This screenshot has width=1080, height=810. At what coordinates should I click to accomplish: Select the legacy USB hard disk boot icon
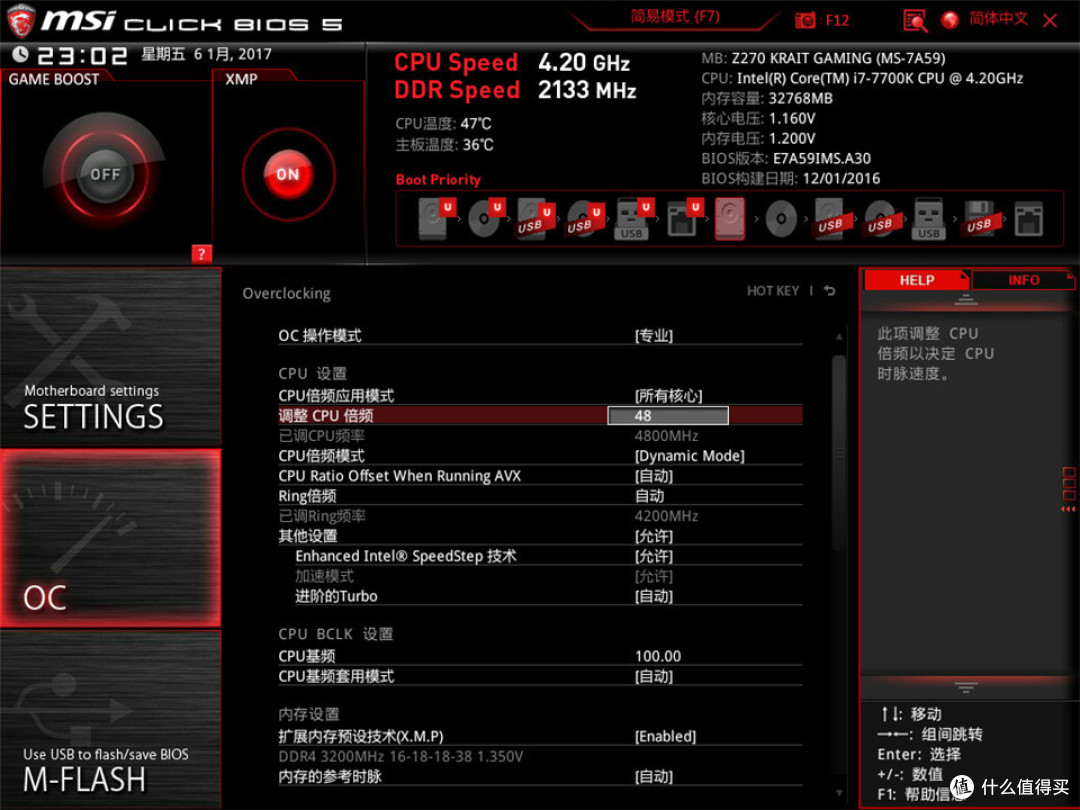pos(830,218)
